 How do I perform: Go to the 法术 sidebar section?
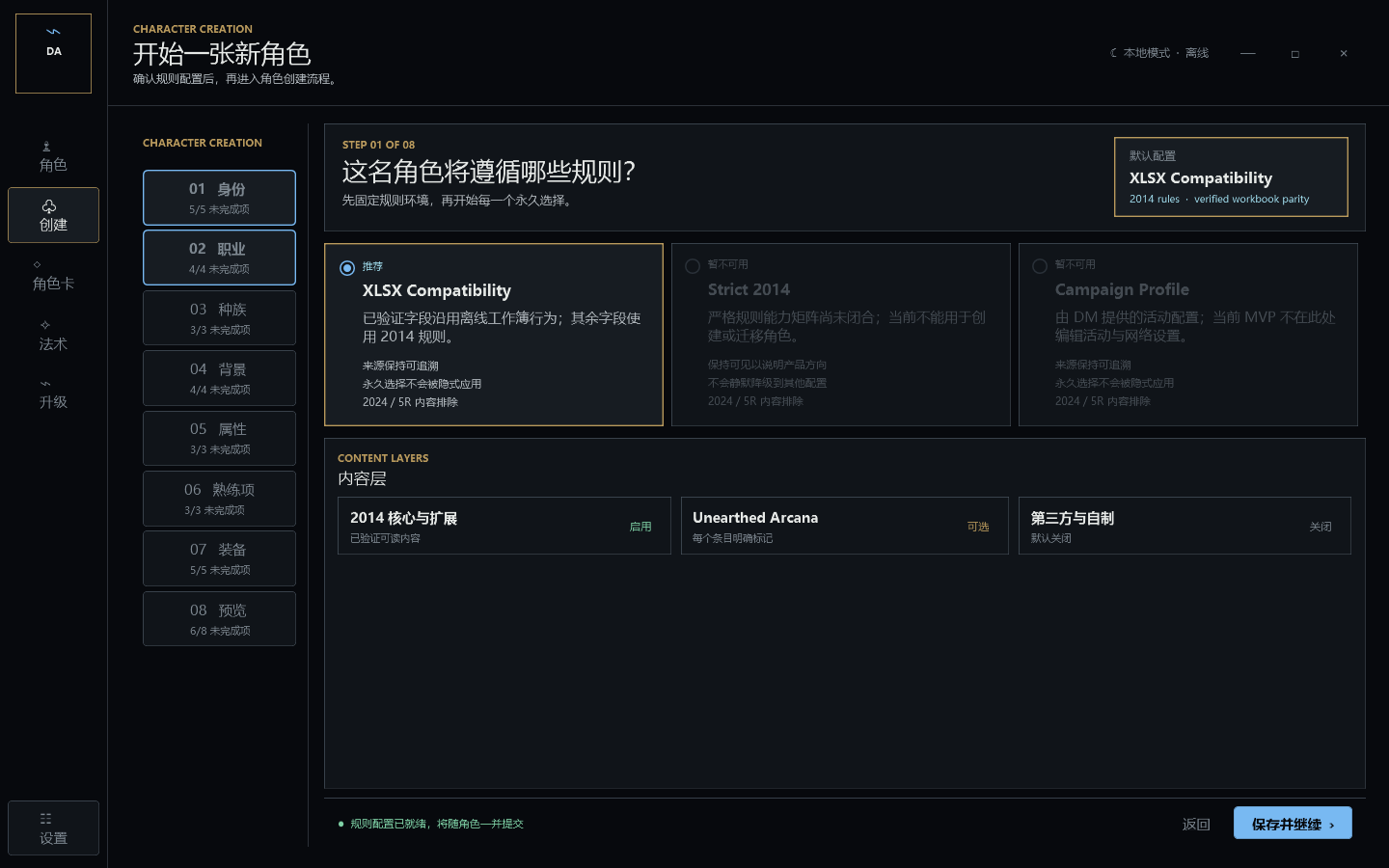(53, 335)
